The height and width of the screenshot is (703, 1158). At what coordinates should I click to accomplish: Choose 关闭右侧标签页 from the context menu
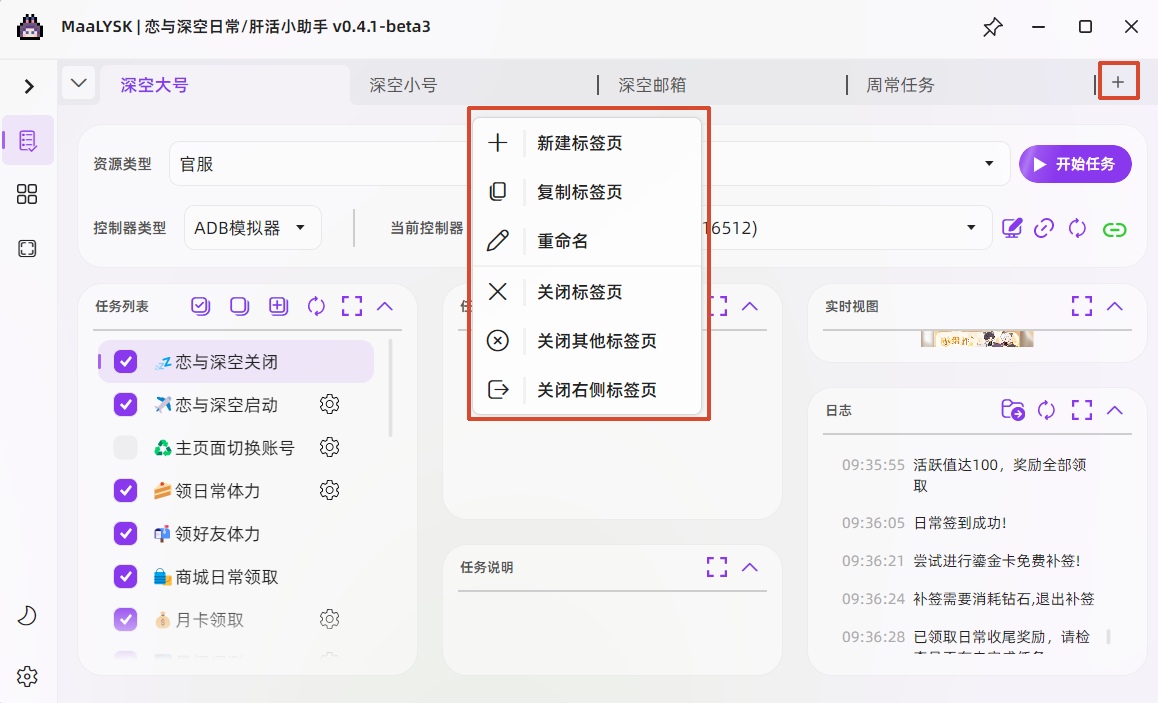pyautogui.click(x=586, y=389)
